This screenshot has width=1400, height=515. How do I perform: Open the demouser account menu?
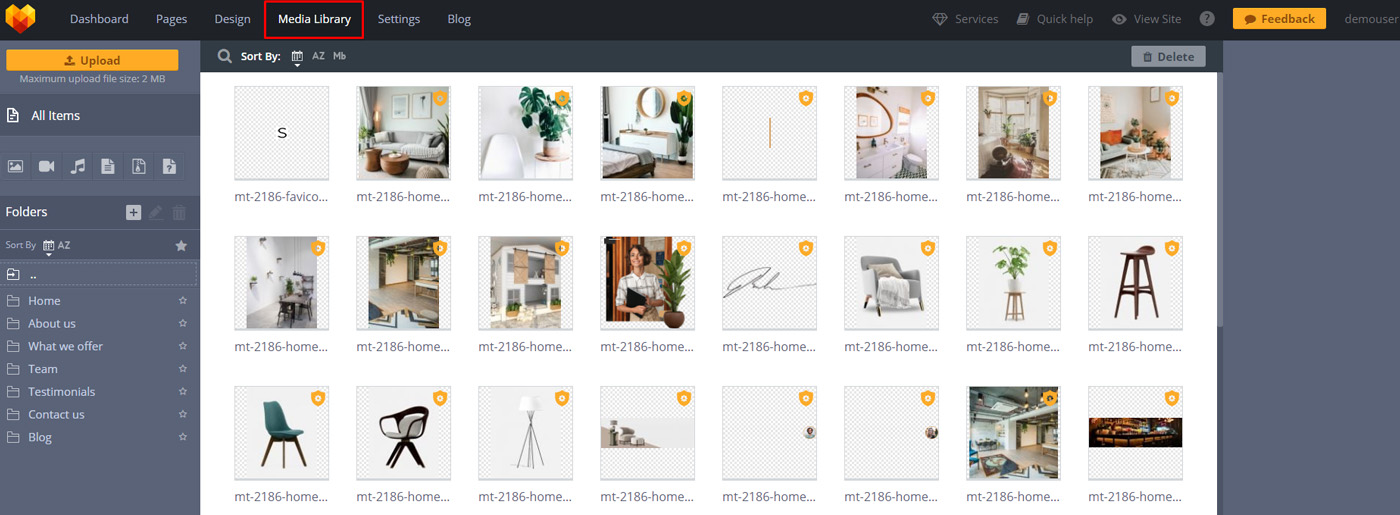(x=1372, y=19)
